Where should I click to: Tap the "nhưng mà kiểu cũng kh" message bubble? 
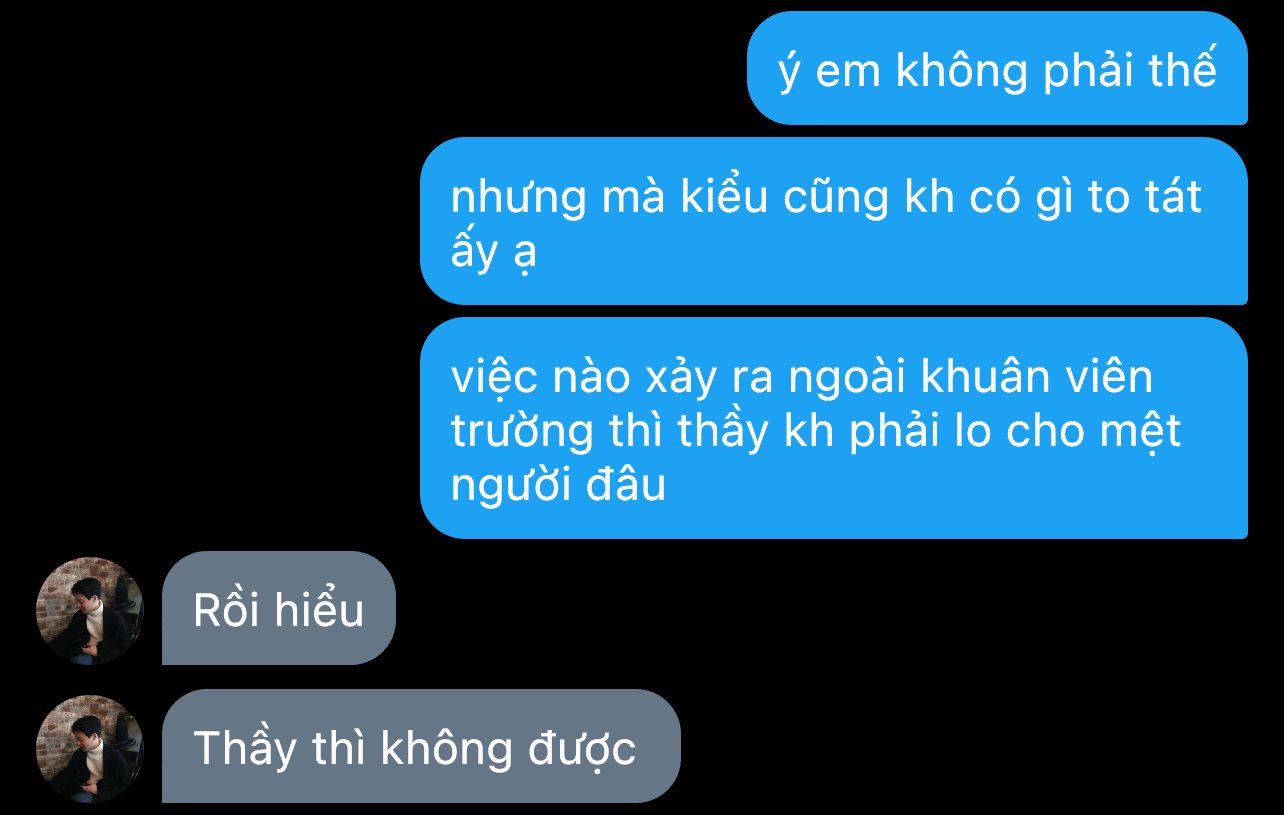point(834,221)
